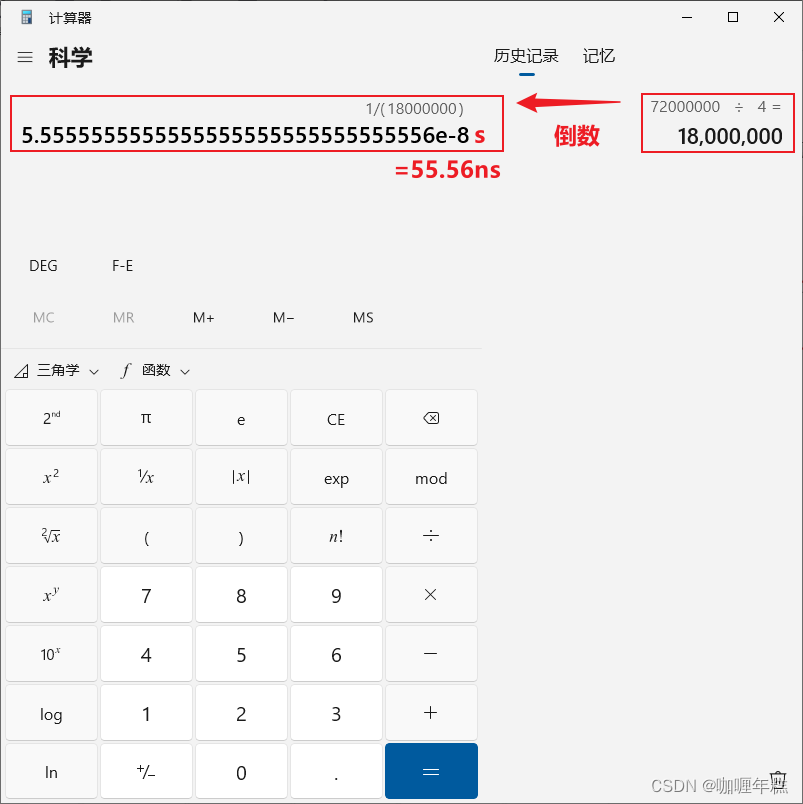Screen dimensions: 803x804
Task: Click the MC memory clear button
Action: coord(44,317)
